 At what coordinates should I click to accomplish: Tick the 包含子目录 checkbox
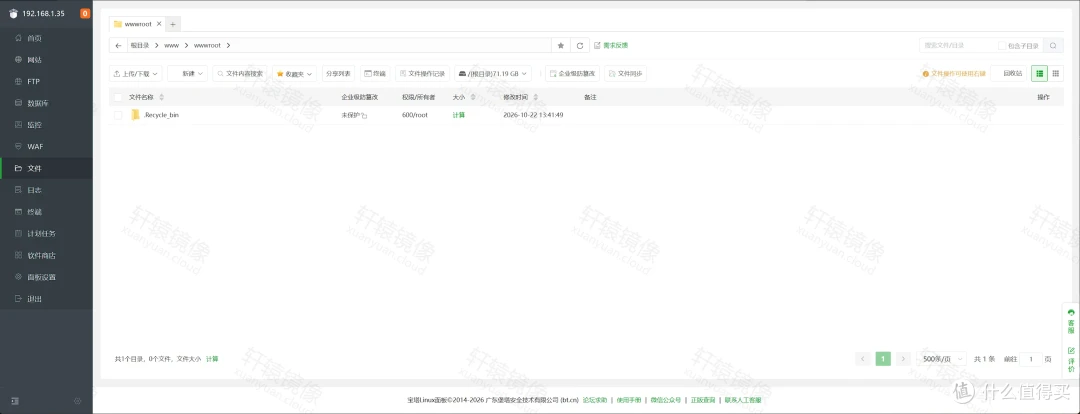click(x=1002, y=45)
